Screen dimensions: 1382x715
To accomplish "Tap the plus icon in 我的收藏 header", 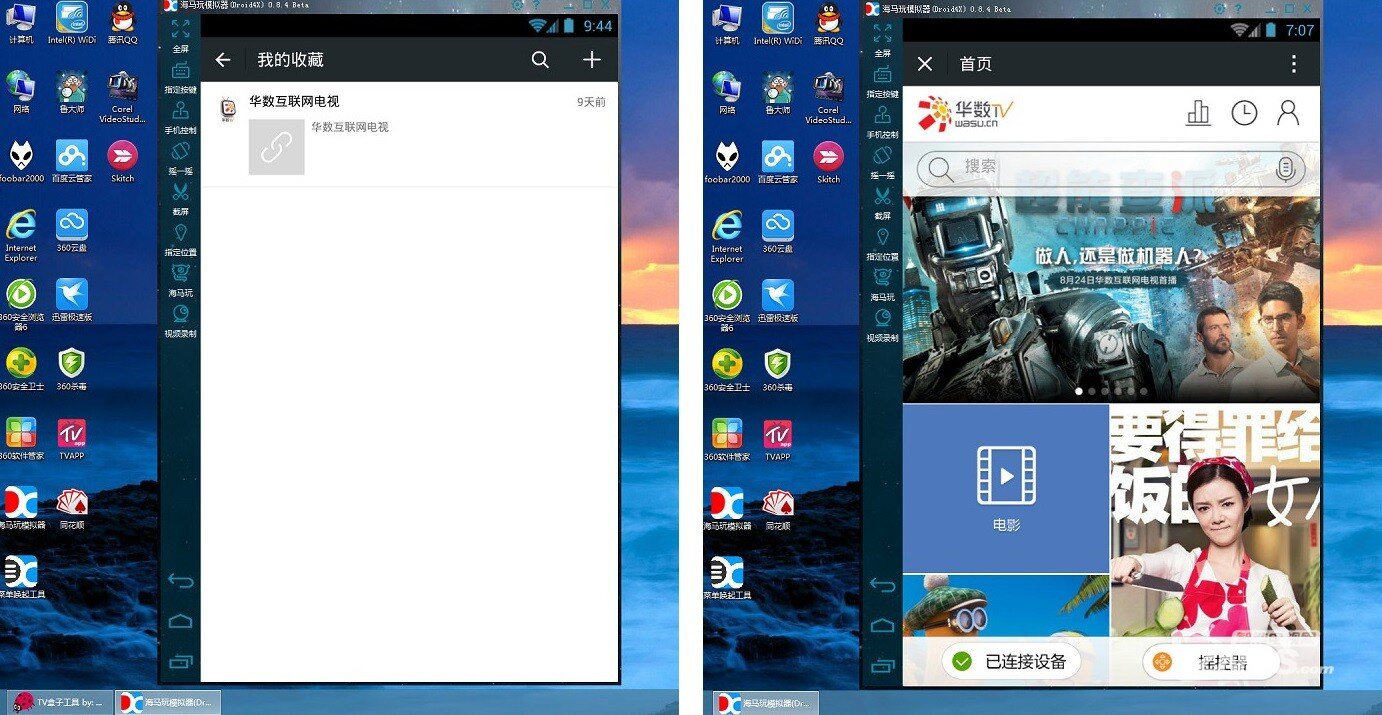I will click(x=592, y=60).
